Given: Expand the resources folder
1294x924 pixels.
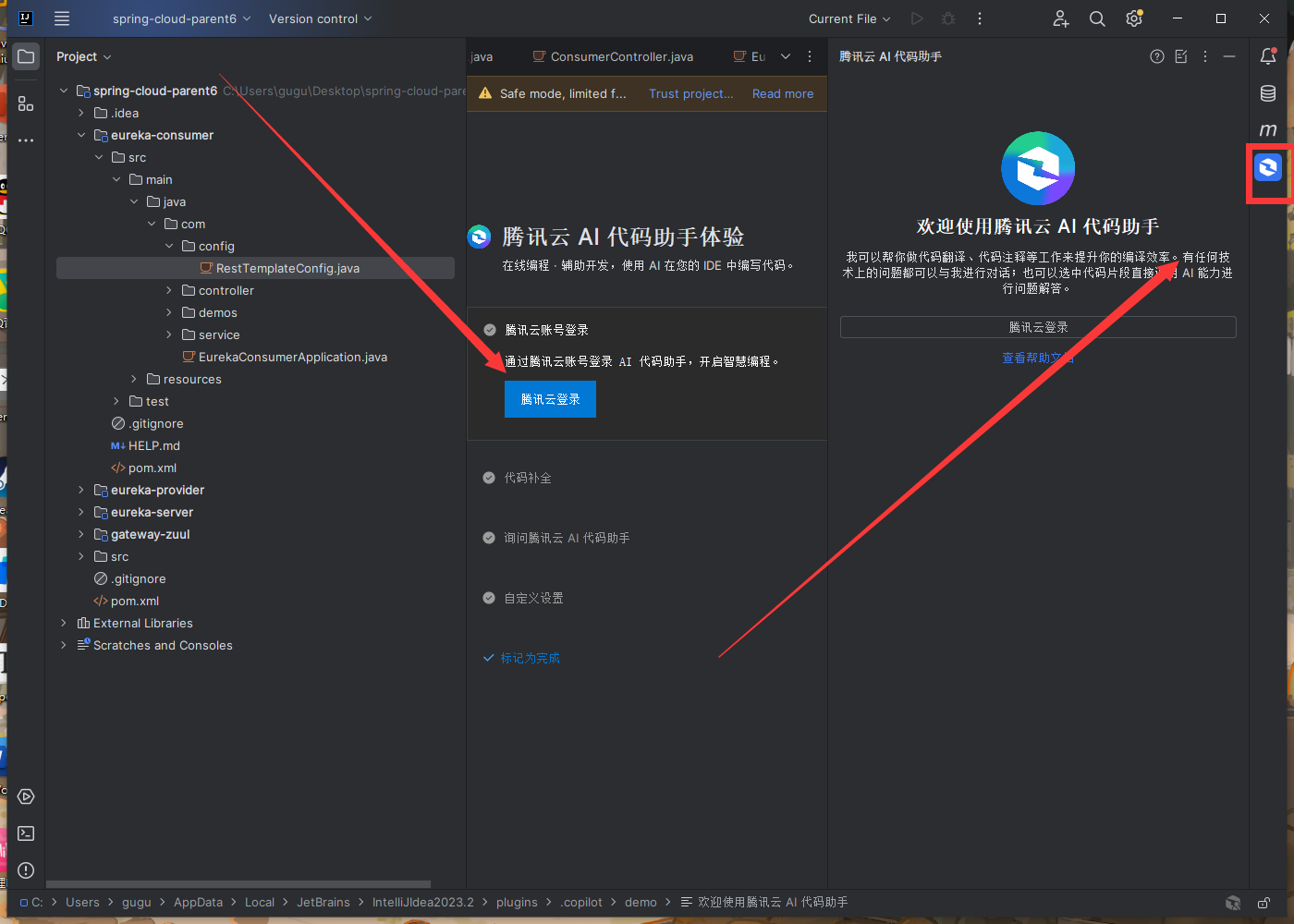Looking at the screenshot, I should click(134, 379).
